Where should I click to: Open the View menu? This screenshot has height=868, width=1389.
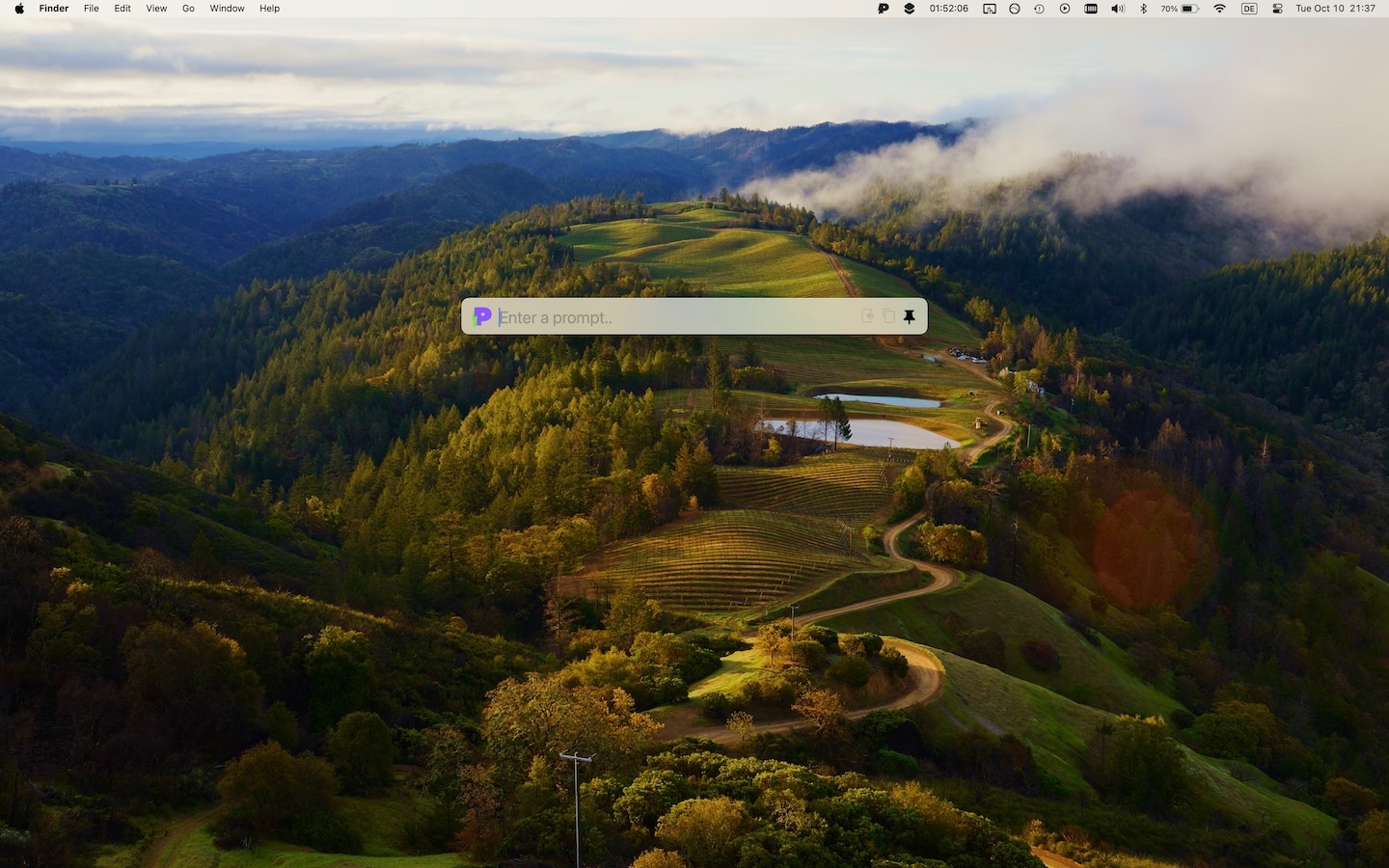coord(156,9)
